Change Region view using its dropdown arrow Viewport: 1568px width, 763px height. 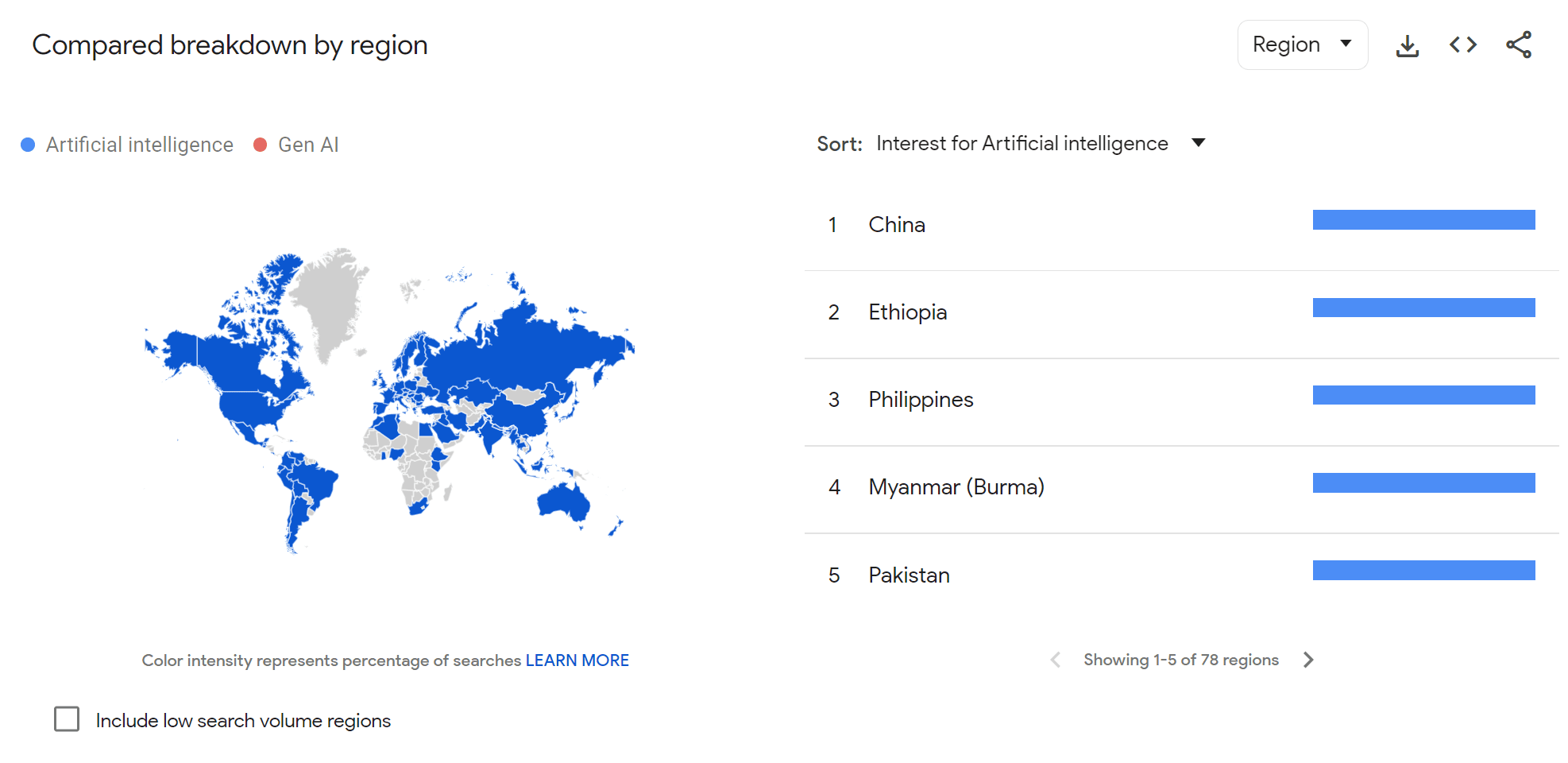coord(1346,45)
